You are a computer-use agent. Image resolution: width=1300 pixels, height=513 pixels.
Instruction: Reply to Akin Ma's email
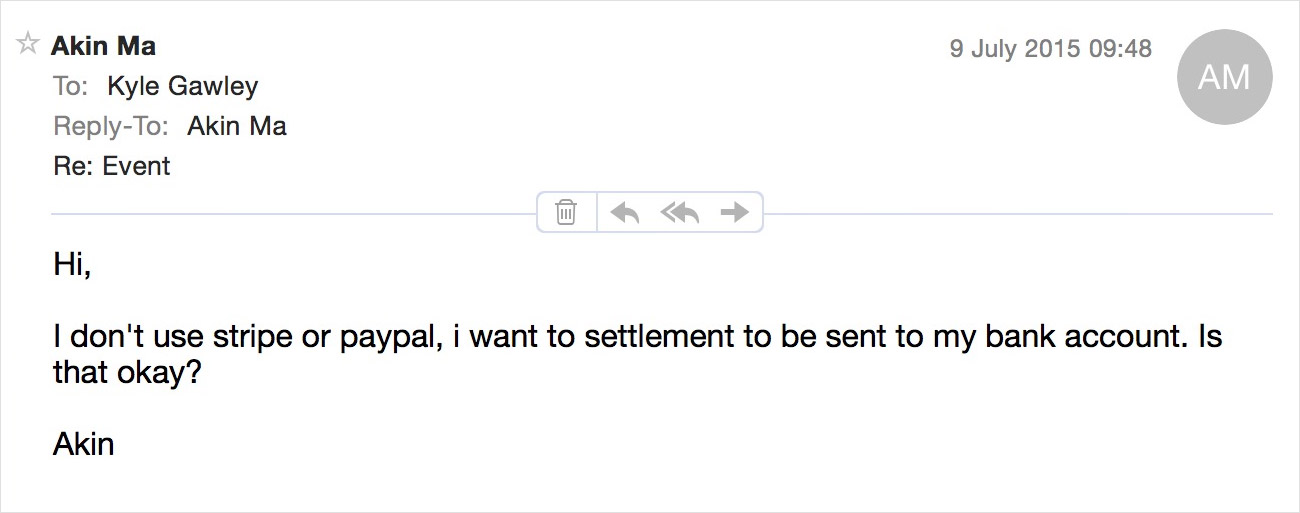[625, 212]
